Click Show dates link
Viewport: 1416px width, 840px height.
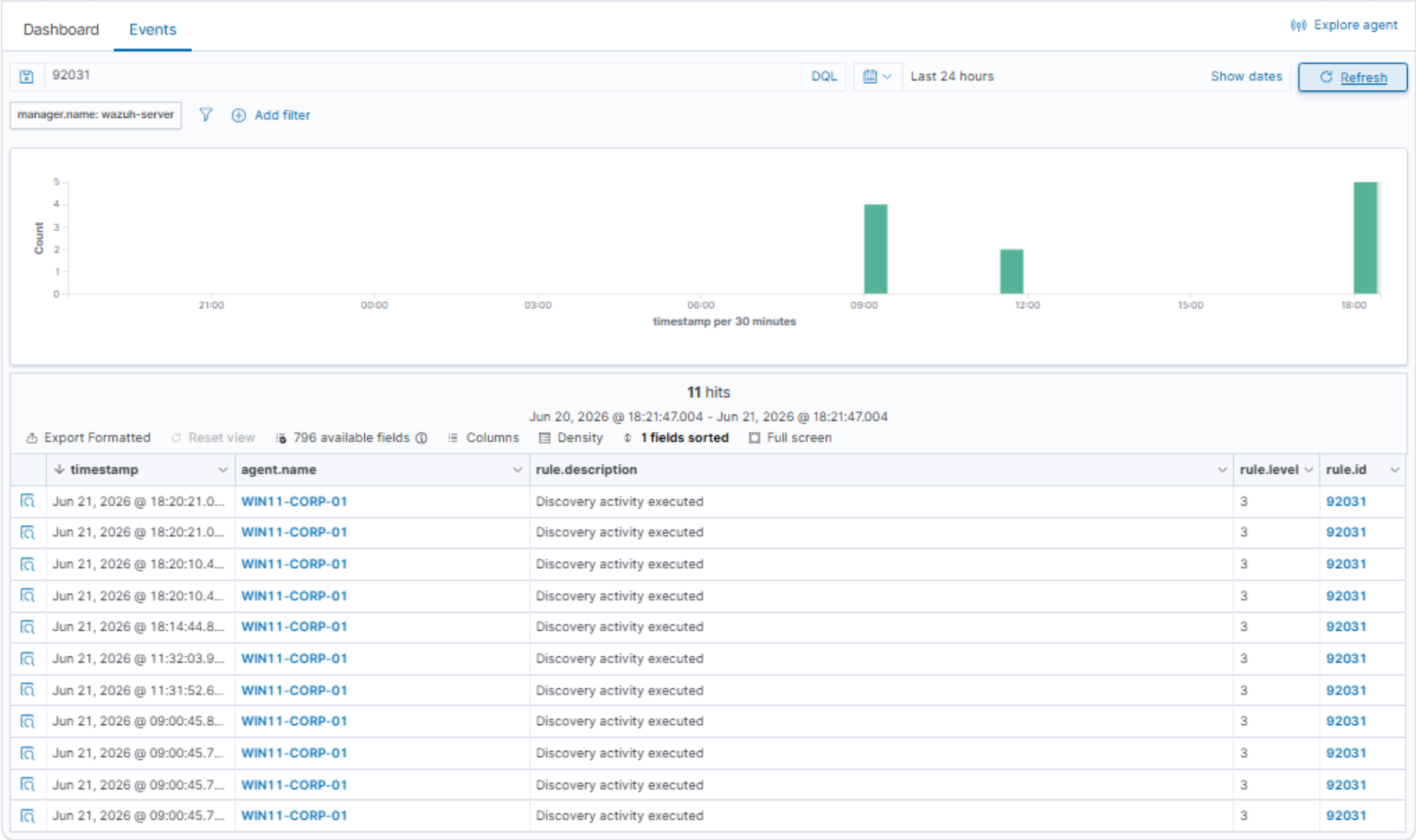pos(1246,76)
